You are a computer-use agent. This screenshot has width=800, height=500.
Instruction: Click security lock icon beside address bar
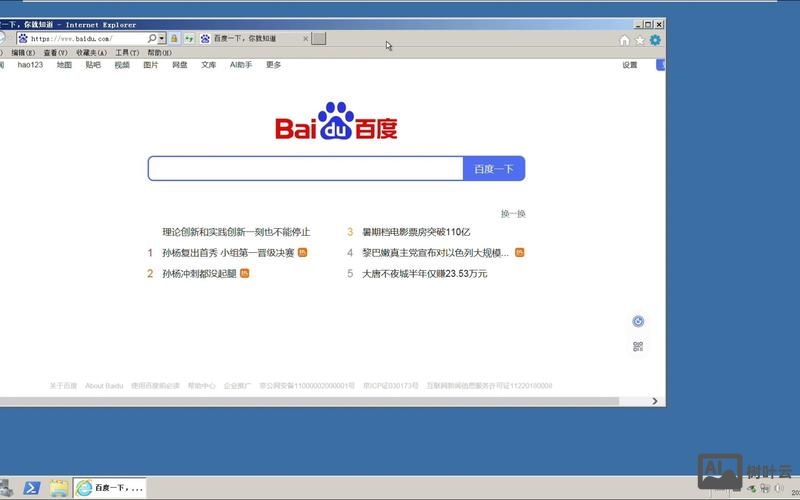point(174,38)
